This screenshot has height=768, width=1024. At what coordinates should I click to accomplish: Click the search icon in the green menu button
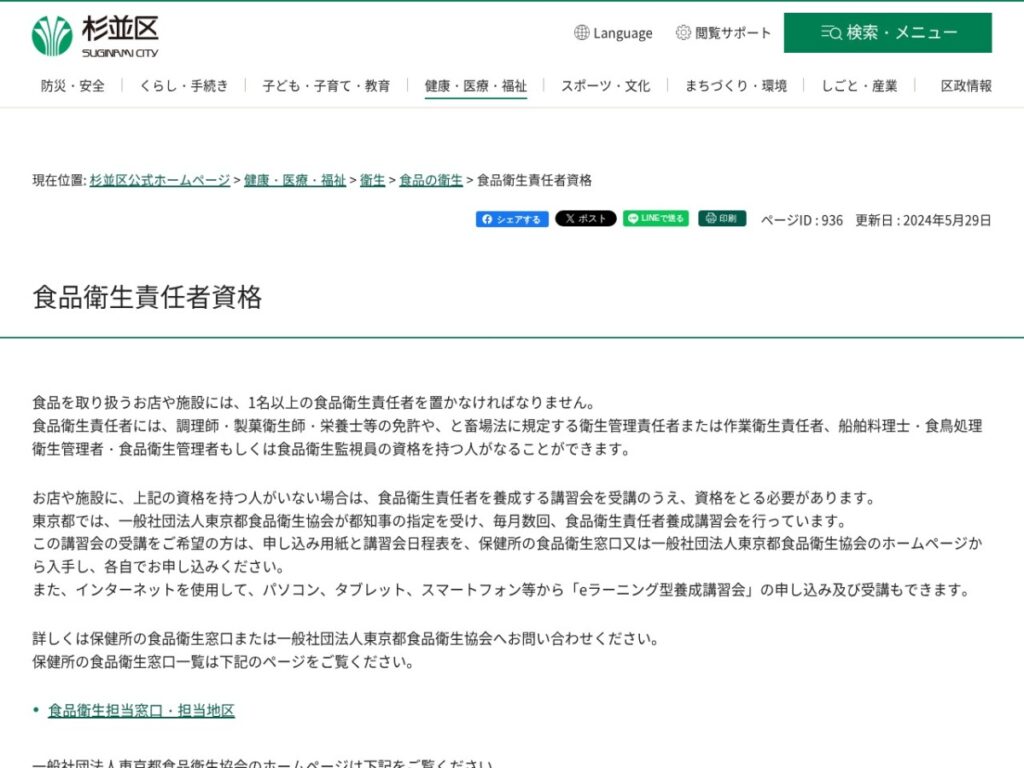point(831,33)
